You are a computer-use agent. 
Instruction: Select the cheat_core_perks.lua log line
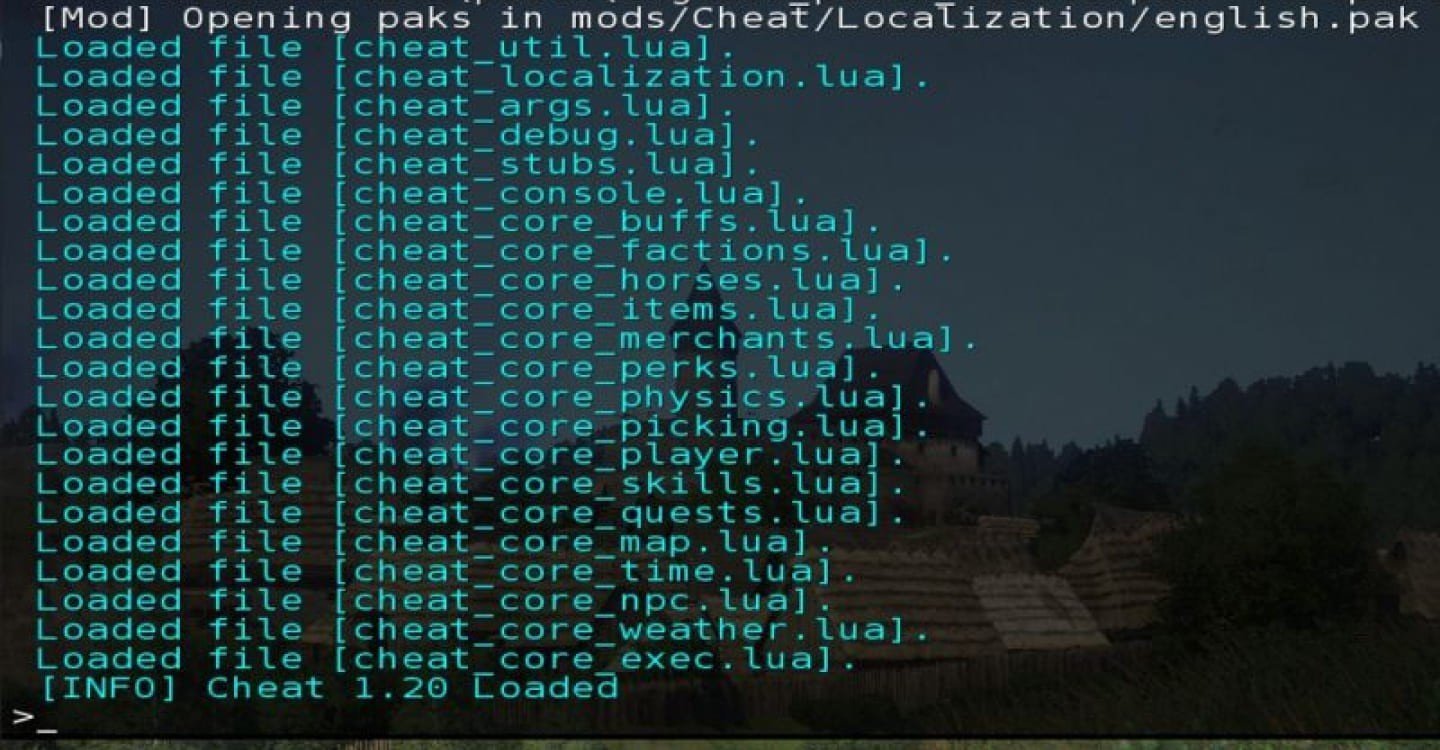coord(459,367)
